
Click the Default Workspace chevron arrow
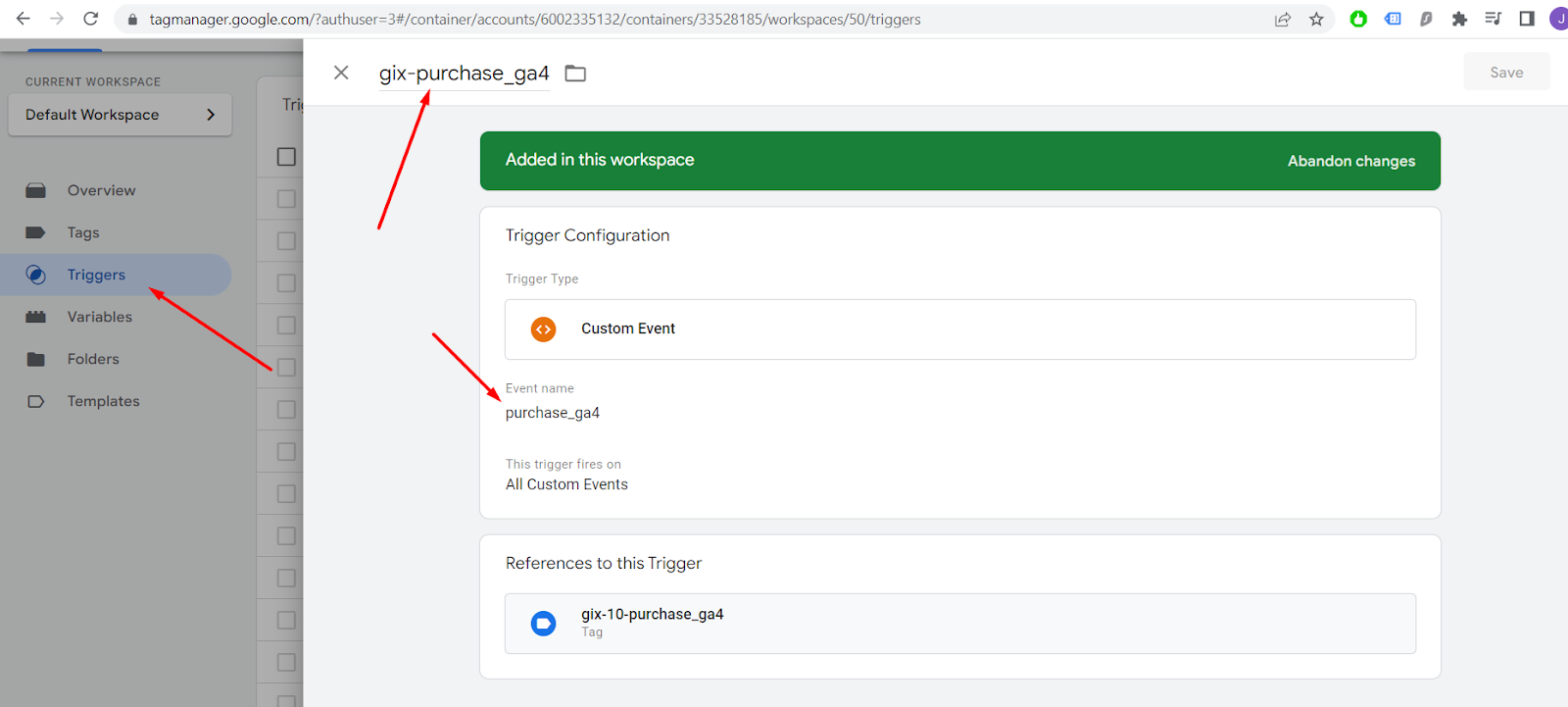click(211, 115)
